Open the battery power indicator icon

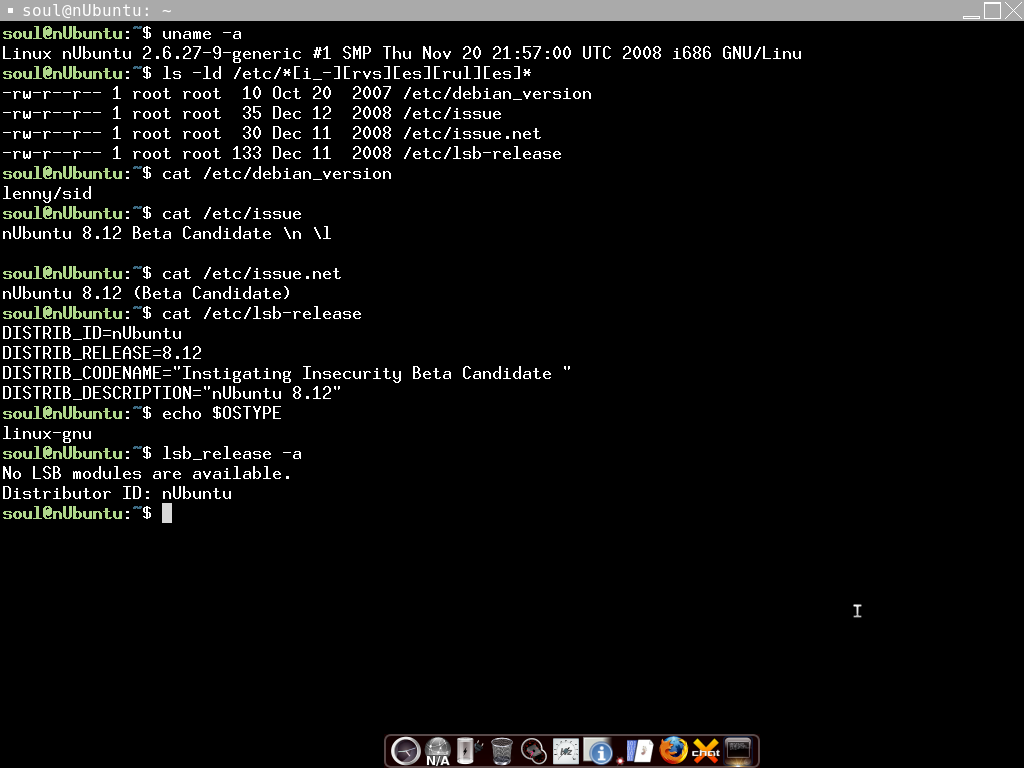coord(469,751)
